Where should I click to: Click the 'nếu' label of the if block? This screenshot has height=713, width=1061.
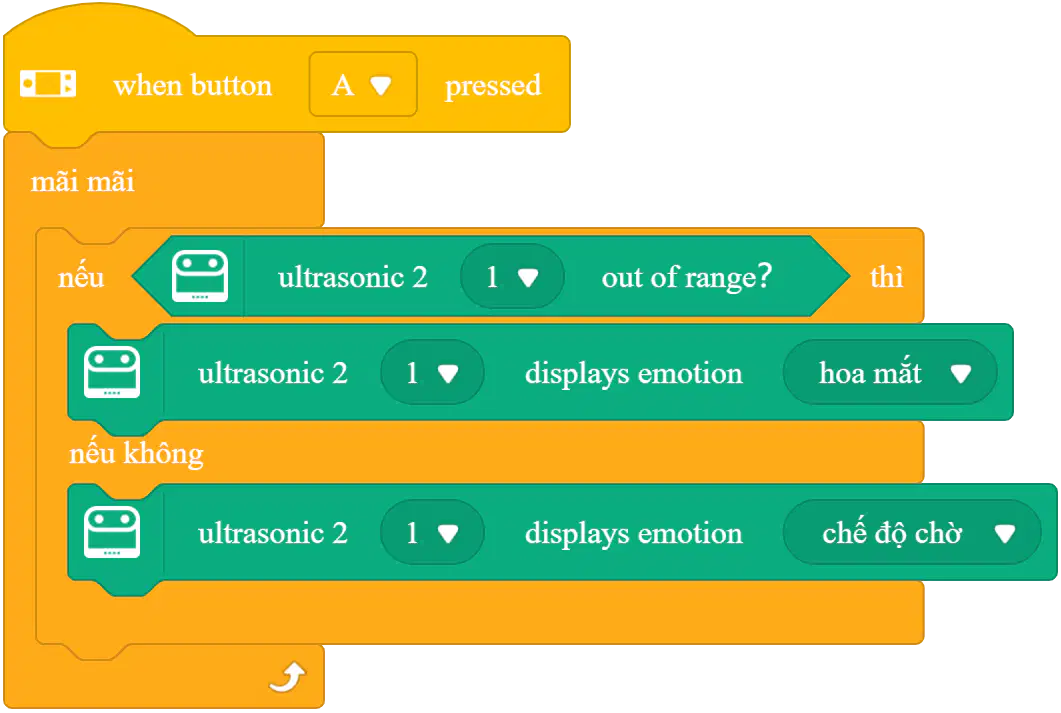(81, 277)
